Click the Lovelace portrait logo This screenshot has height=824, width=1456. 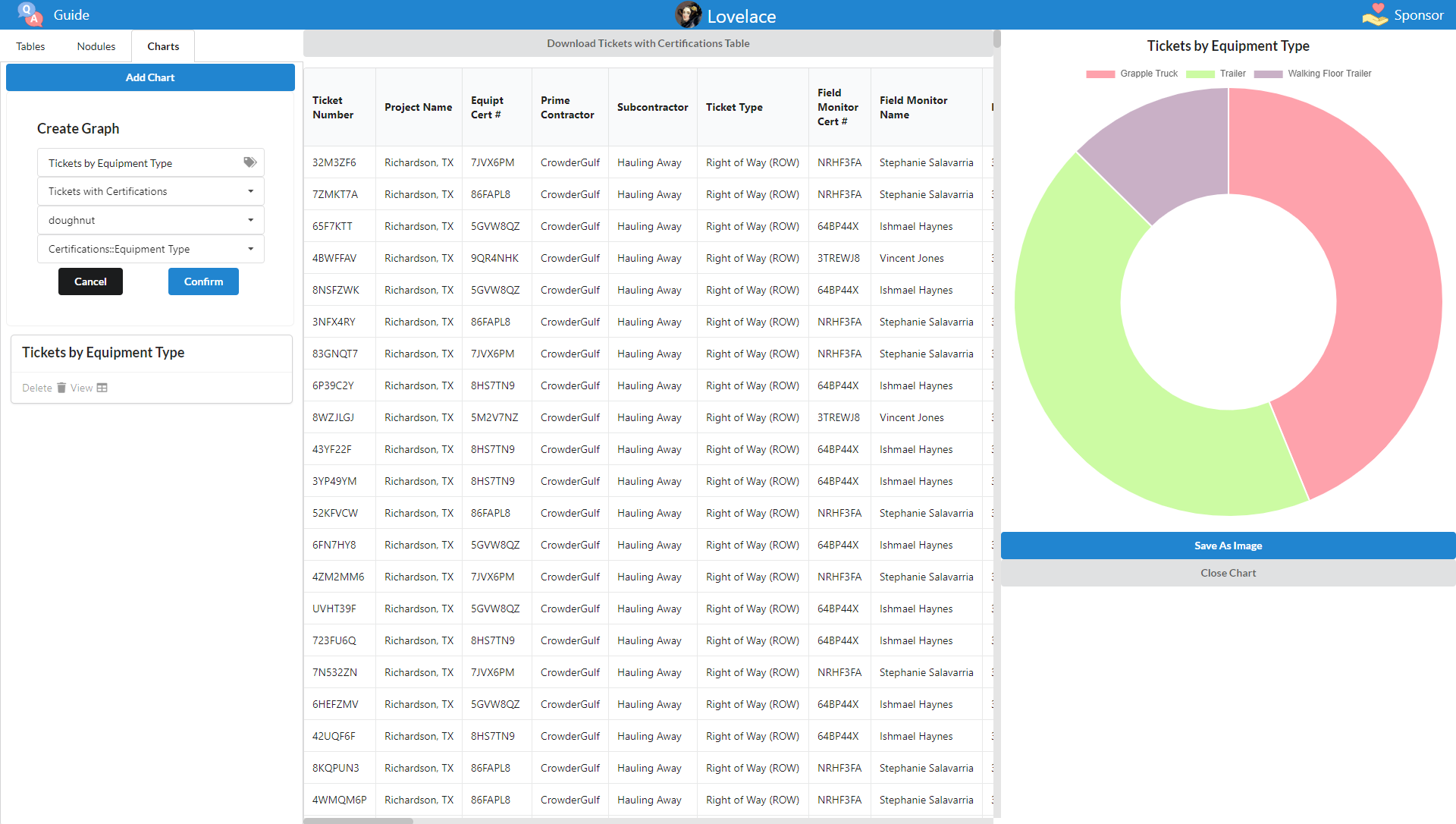tap(688, 14)
